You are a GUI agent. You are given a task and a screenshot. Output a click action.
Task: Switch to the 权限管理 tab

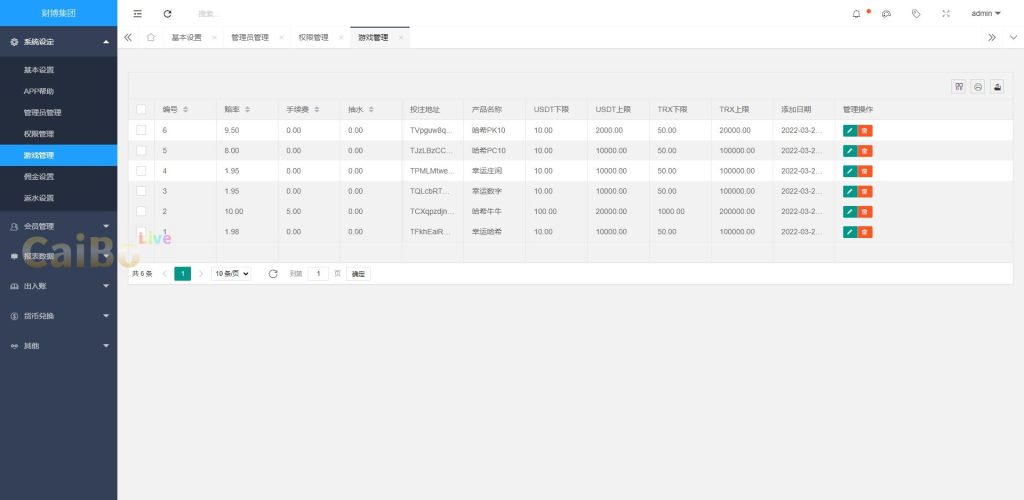click(313, 37)
